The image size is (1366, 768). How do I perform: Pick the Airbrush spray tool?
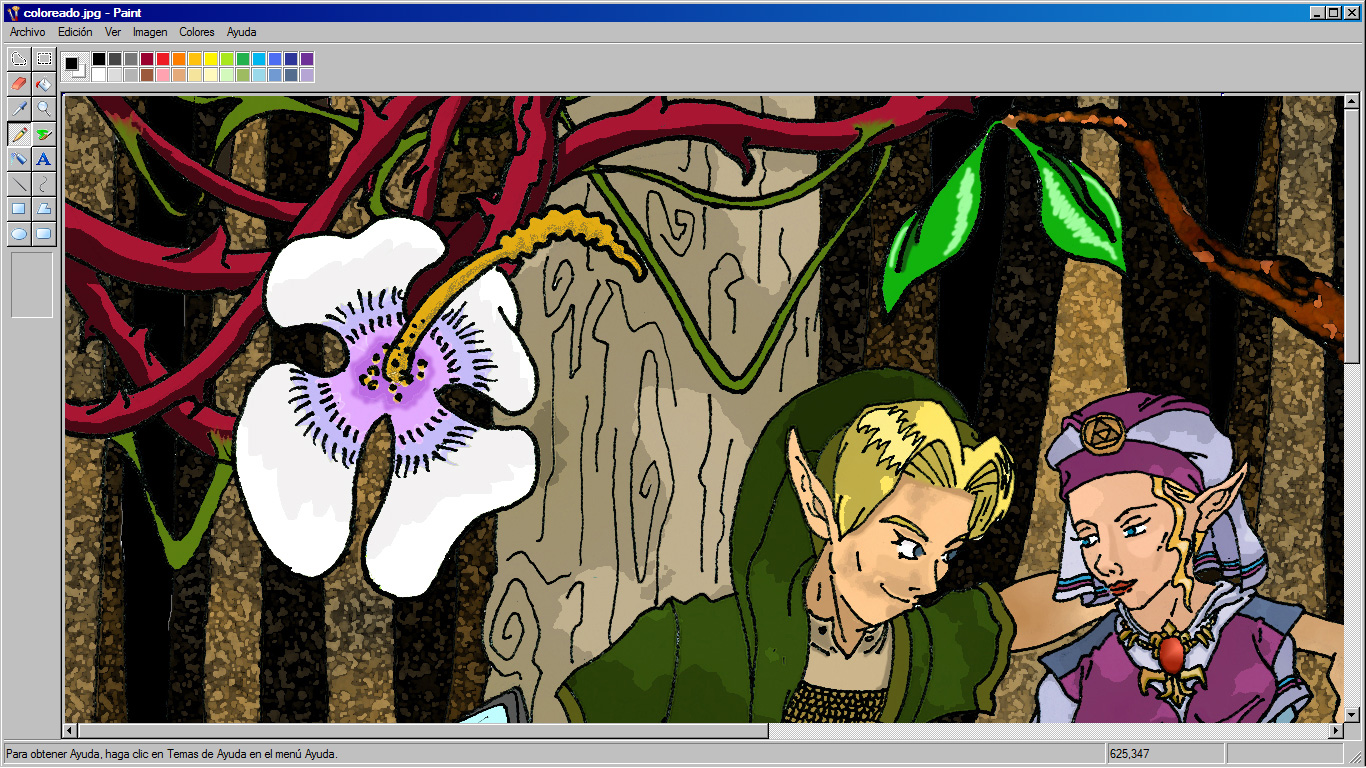tap(18, 158)
